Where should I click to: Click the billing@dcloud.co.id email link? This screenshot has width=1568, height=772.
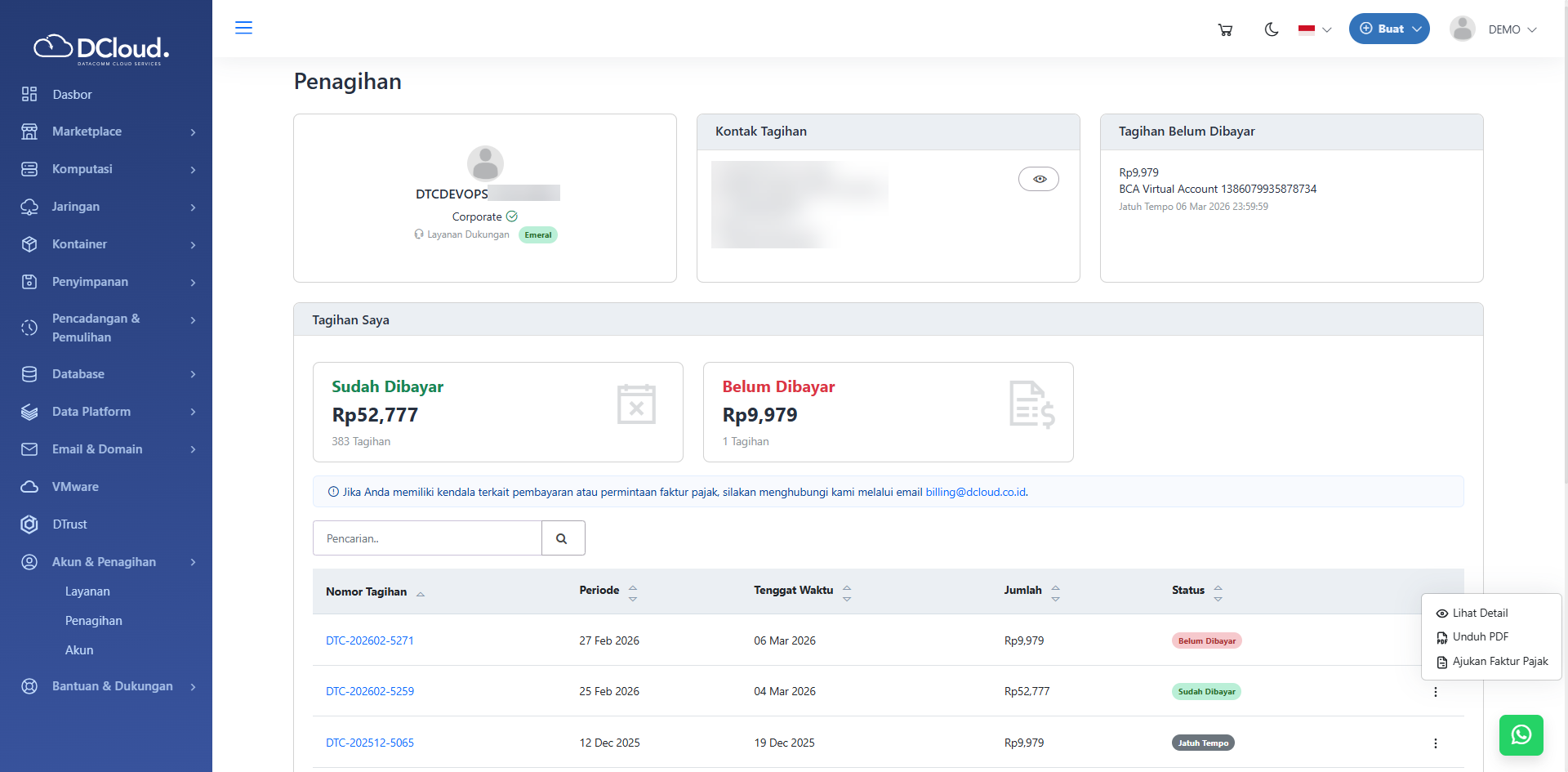(x=975, y=492)
